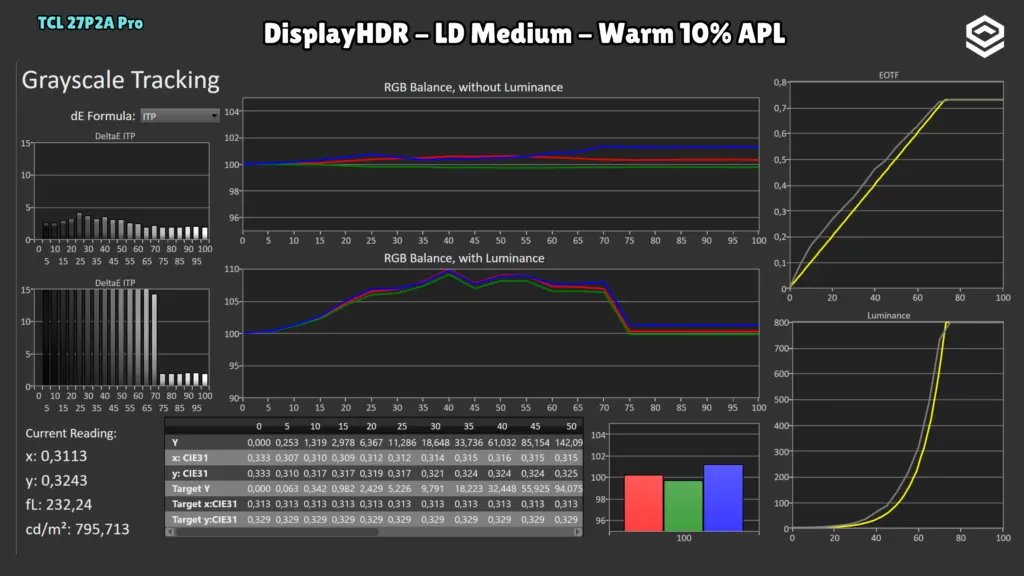The height and width of the screenshot is (576, 1024).
Task: Click the cd/m²: 795,713 reading
Action: 77,528
